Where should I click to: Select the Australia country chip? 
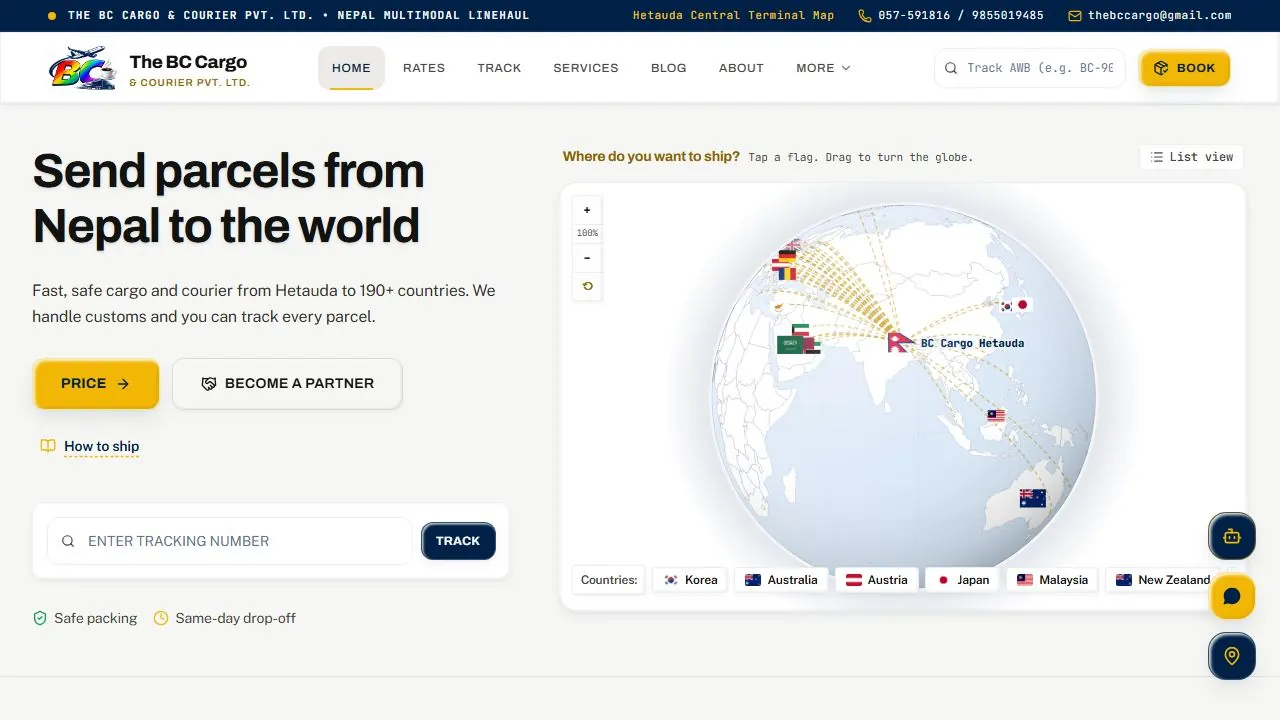tap(781, 580)
